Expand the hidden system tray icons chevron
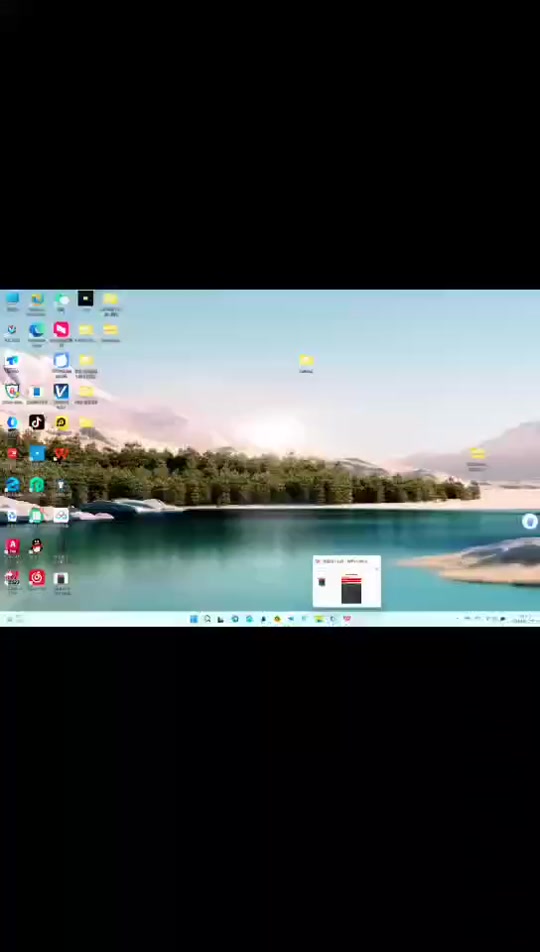The height and width of the screenshot is (952, 540). tap(457, 619)
